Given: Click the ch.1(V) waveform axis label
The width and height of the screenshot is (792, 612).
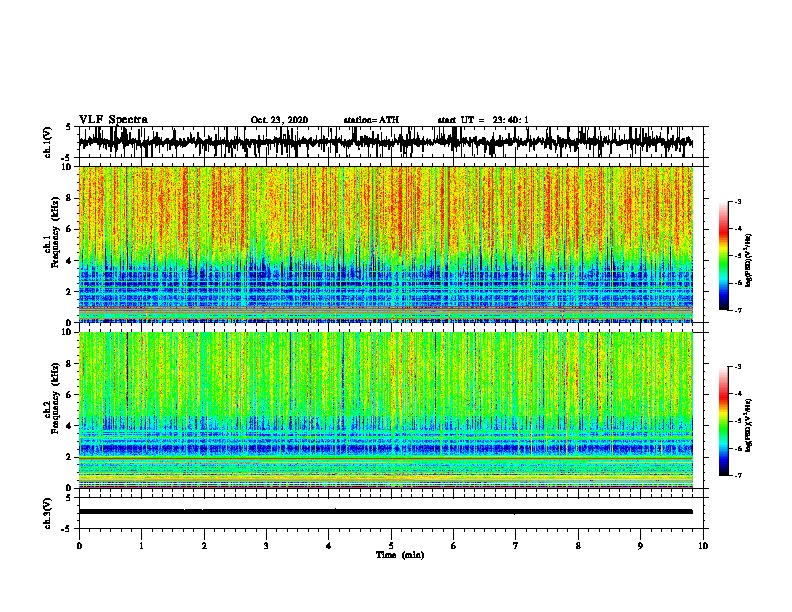Looking at the screenshot, I should click(47, 142).
